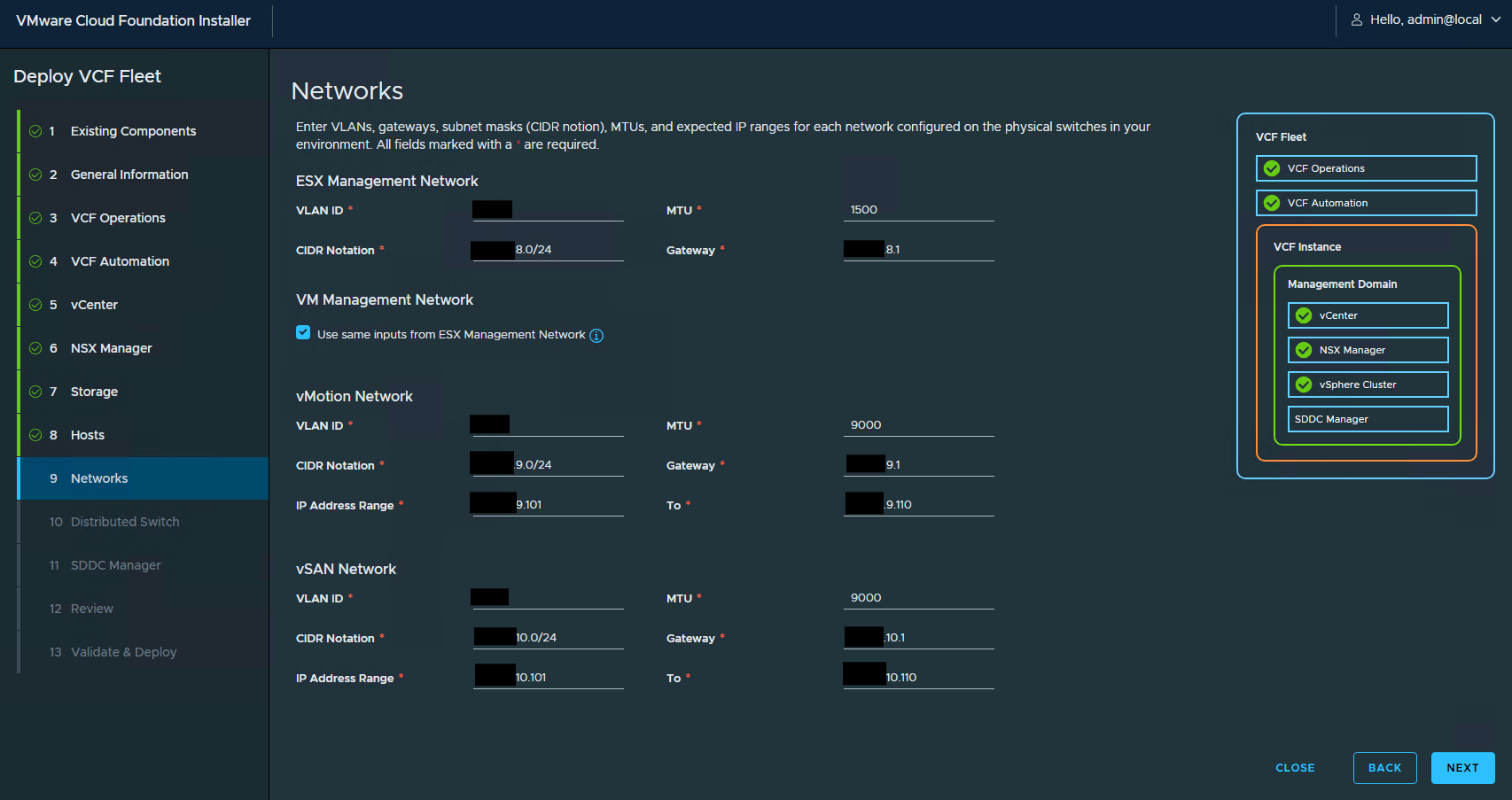Screen dimensions: 1512x800
Task: Click the VMware Cloud Foundation Installer title
Action: coord(133,20)
